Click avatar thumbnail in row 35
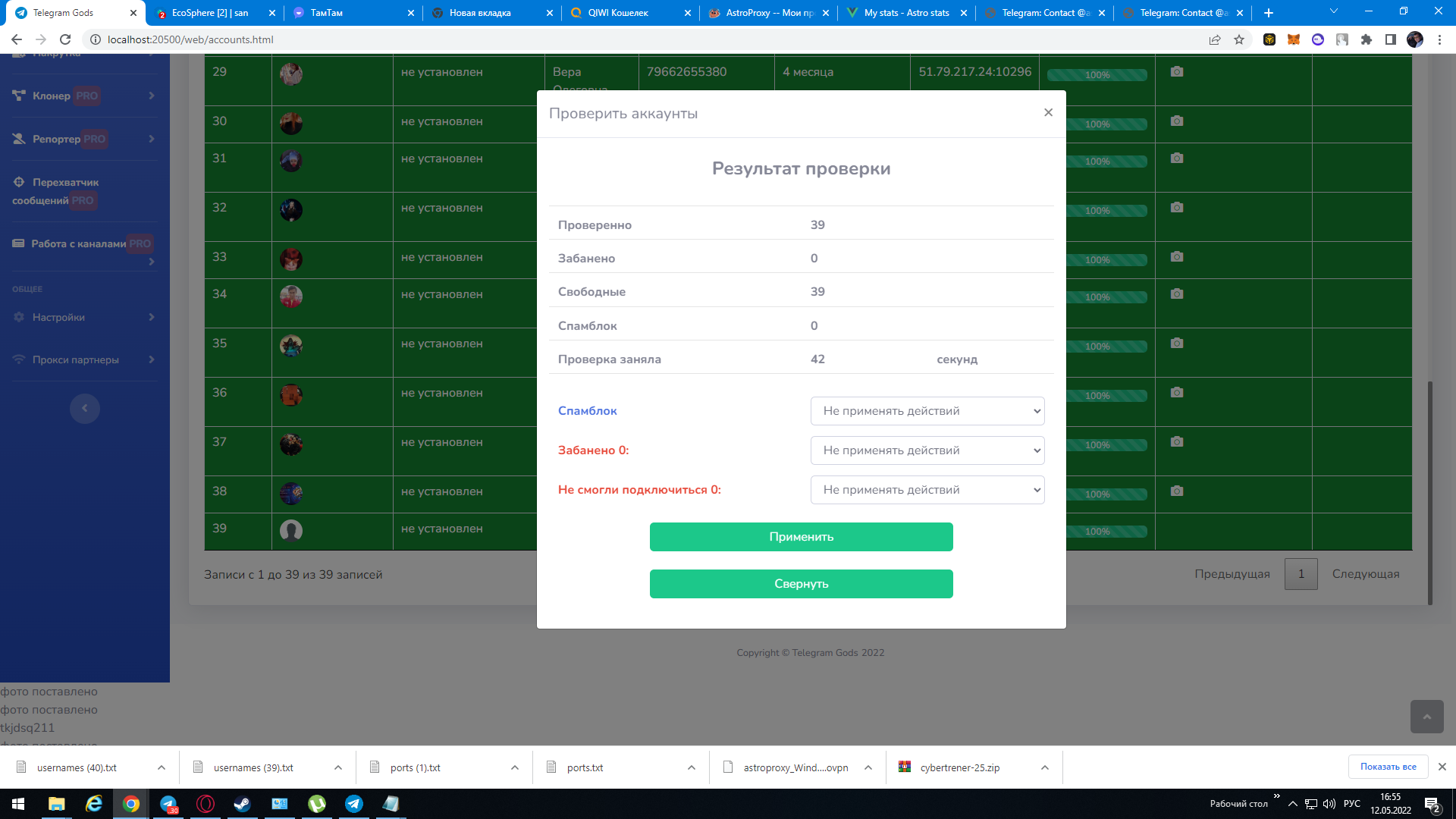1456x819 pixels. click(291, 346)
